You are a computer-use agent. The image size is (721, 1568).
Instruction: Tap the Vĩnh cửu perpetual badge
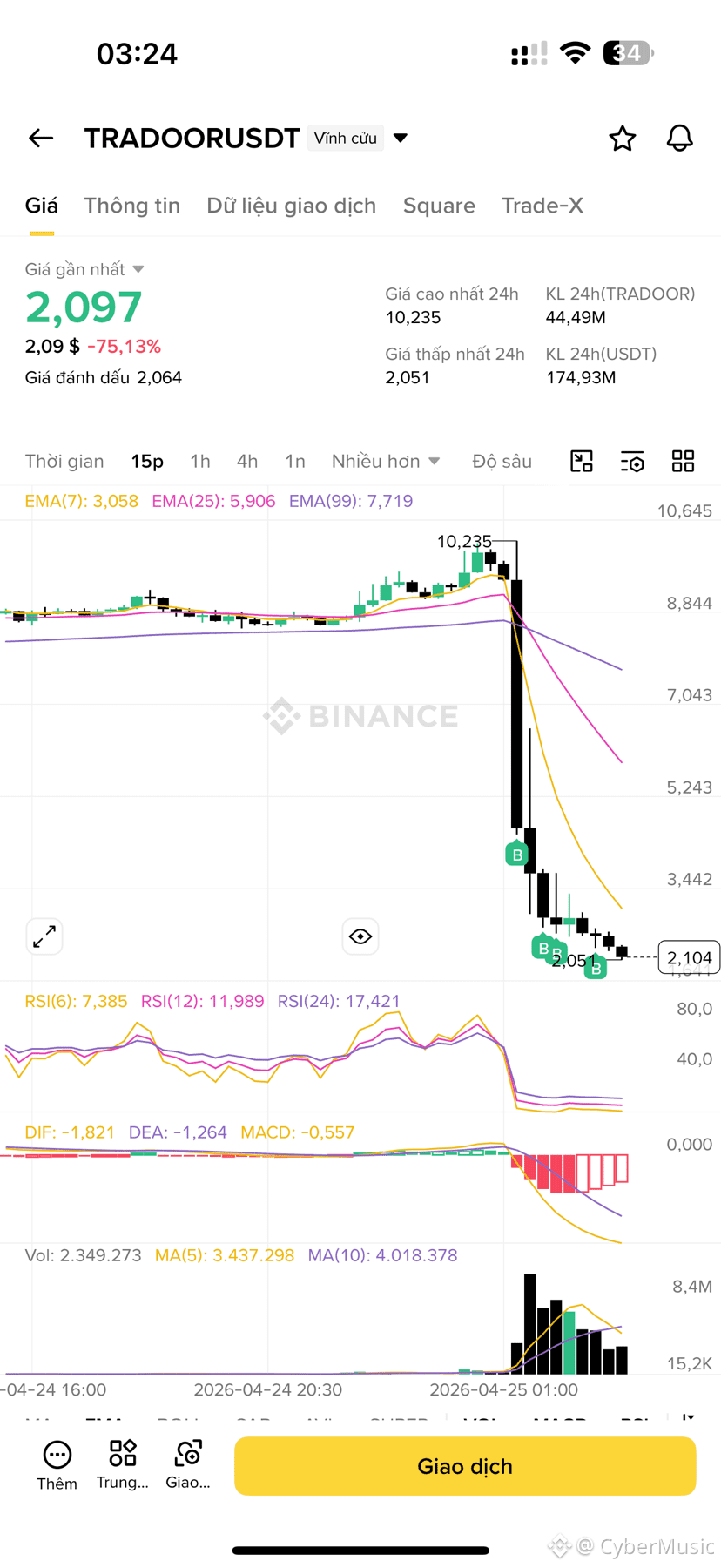pyautogui.click(x=346, y=138)
